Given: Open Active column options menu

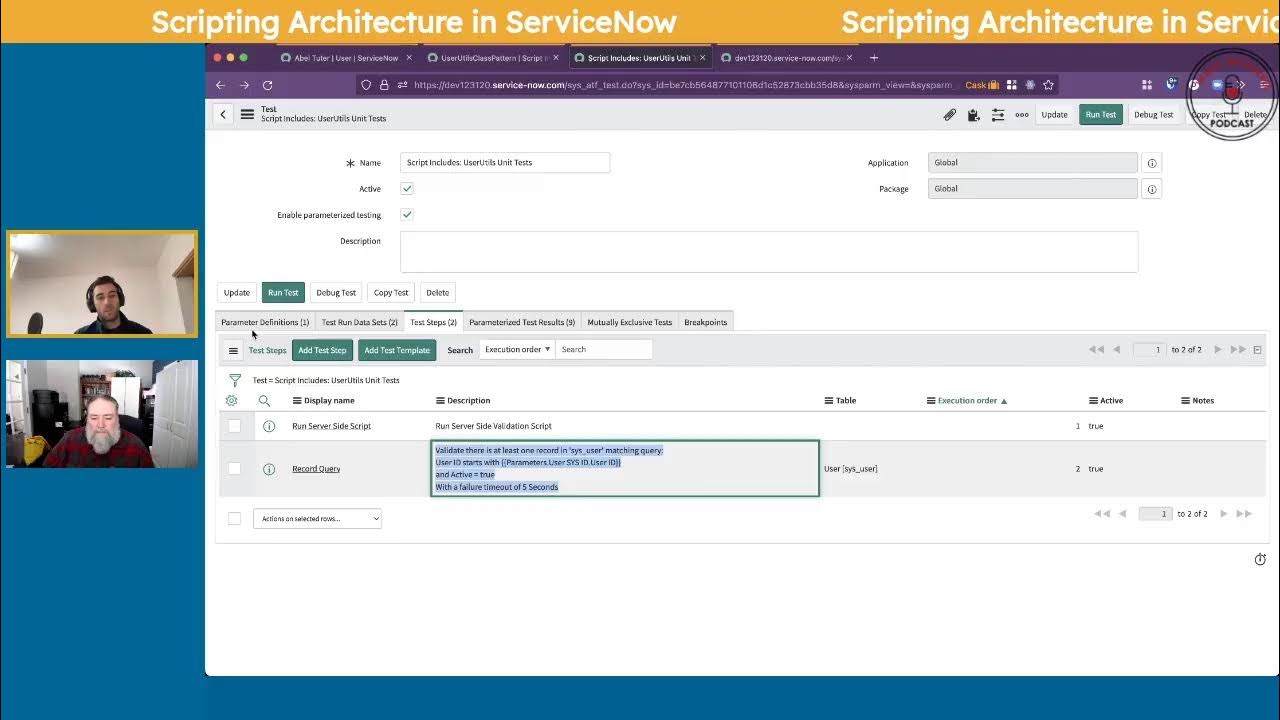Looking at the screenshot, I should pyautogui.click(x=1093, y=400).
